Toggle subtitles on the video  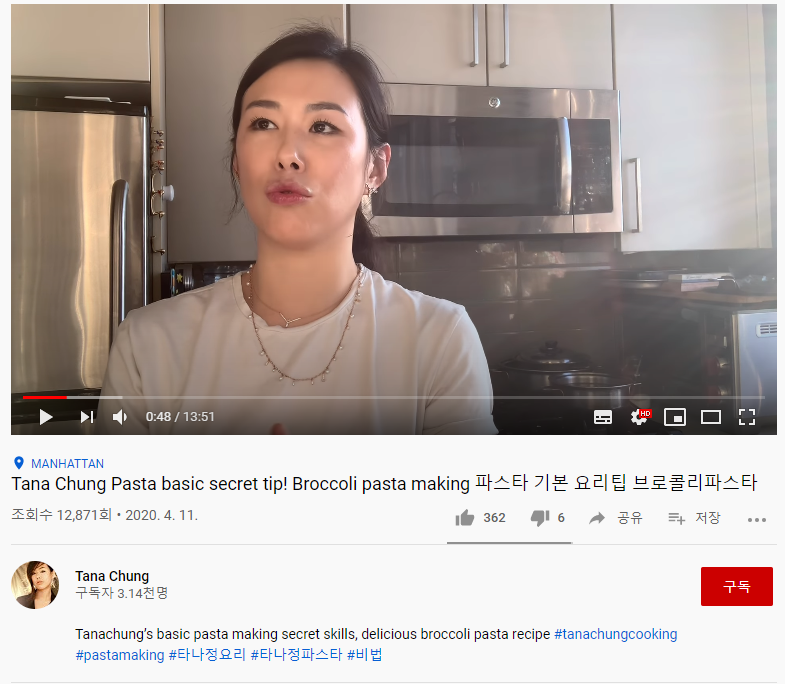602,417
